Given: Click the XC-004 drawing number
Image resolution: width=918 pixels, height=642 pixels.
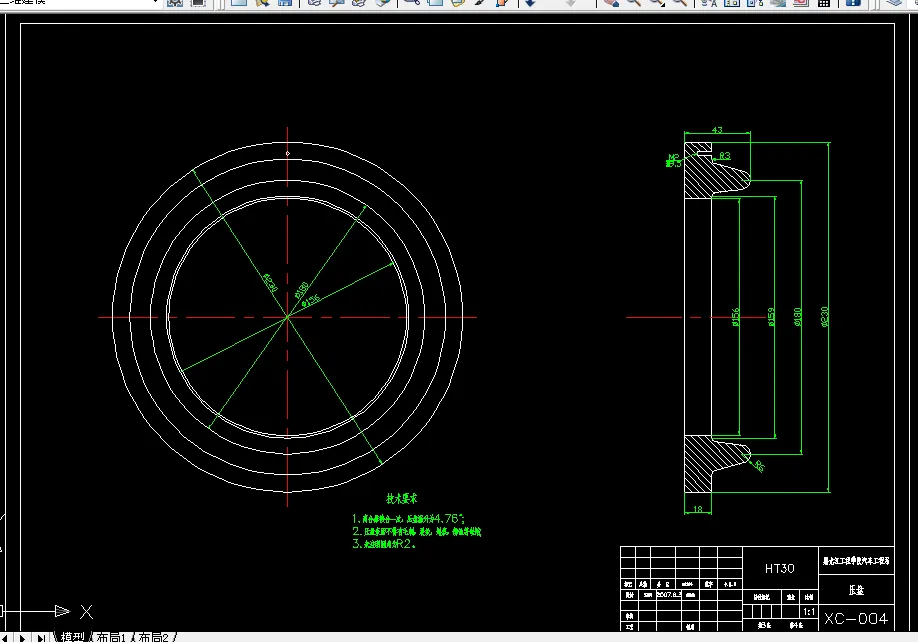Looking at the screenshot, I should (x=856, y=619).
